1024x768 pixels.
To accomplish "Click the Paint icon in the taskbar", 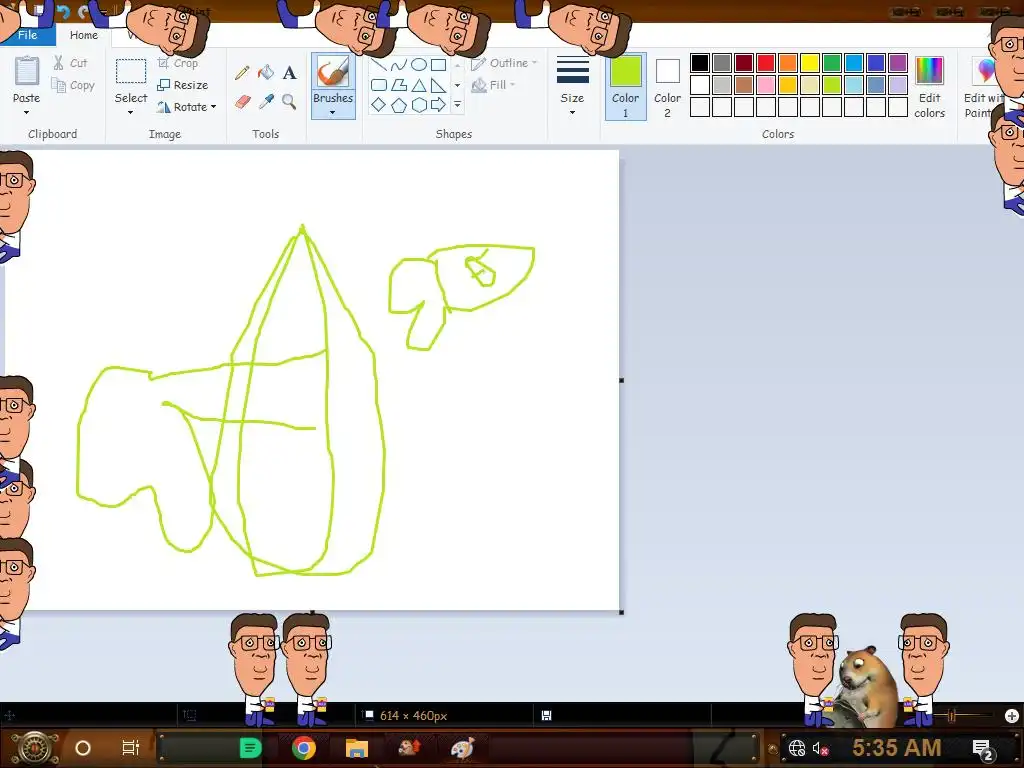I will [462, 748].
